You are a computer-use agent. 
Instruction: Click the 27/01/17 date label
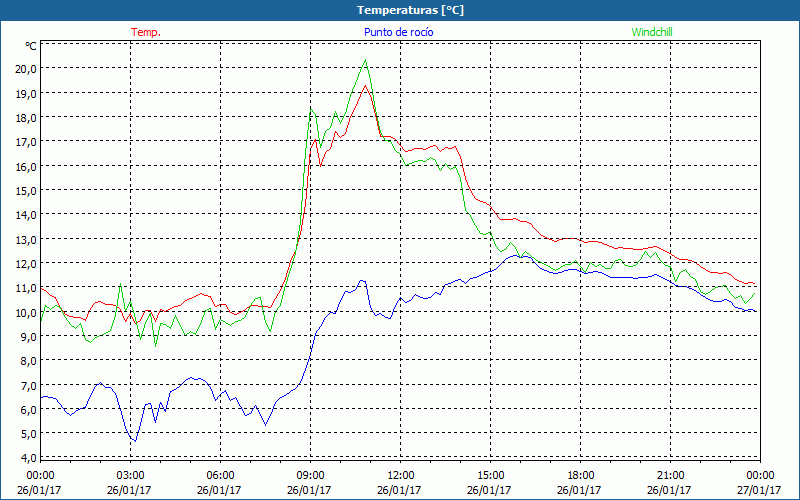click(x=759, y=490)
